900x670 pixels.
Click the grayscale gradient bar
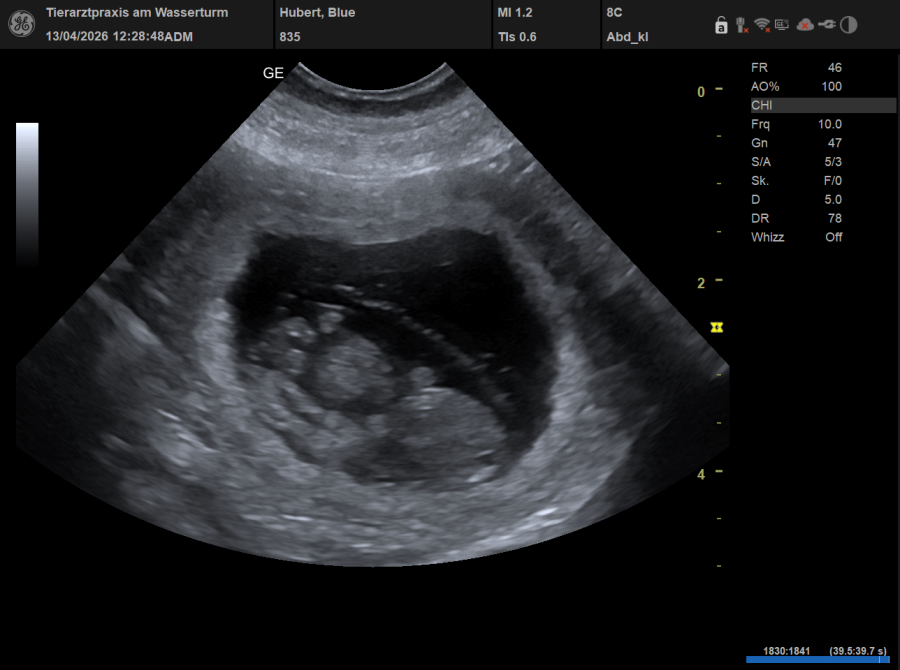pyautogui.click(x=27, y=190)
